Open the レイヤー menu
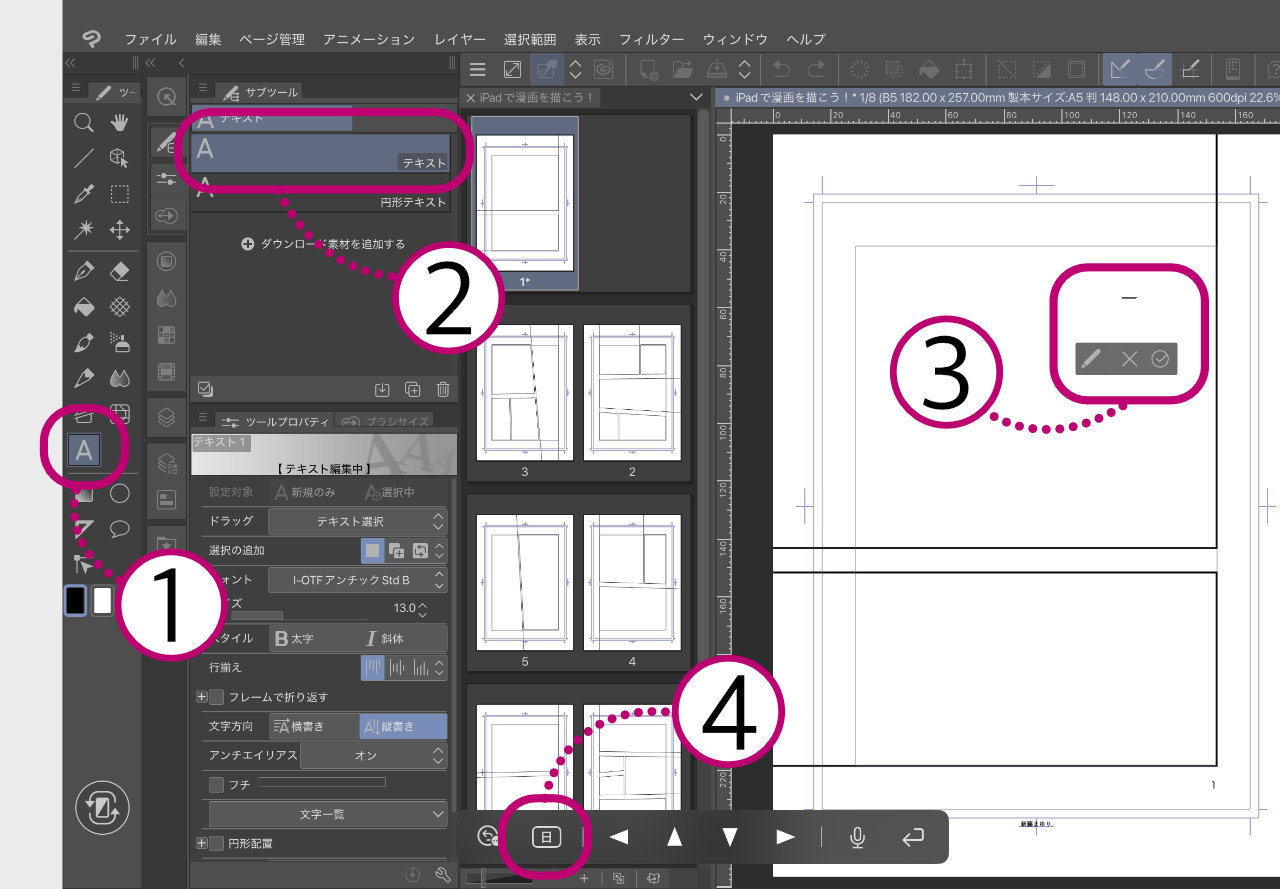The height and width of the screenshot is (889, 1280). coord(460,39)
